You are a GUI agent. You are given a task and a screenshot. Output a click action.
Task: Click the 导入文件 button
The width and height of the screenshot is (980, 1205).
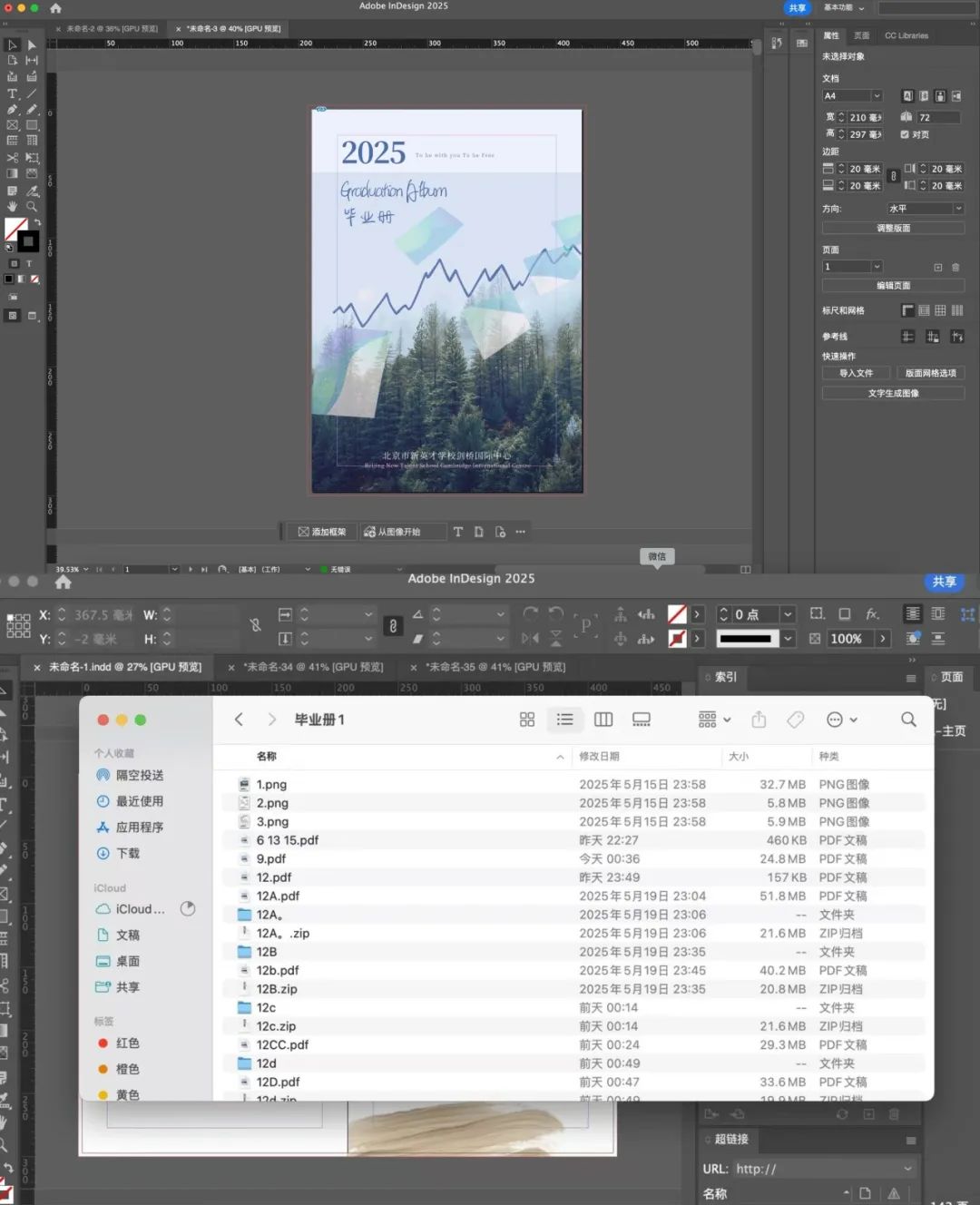click(x=856, y=373)
